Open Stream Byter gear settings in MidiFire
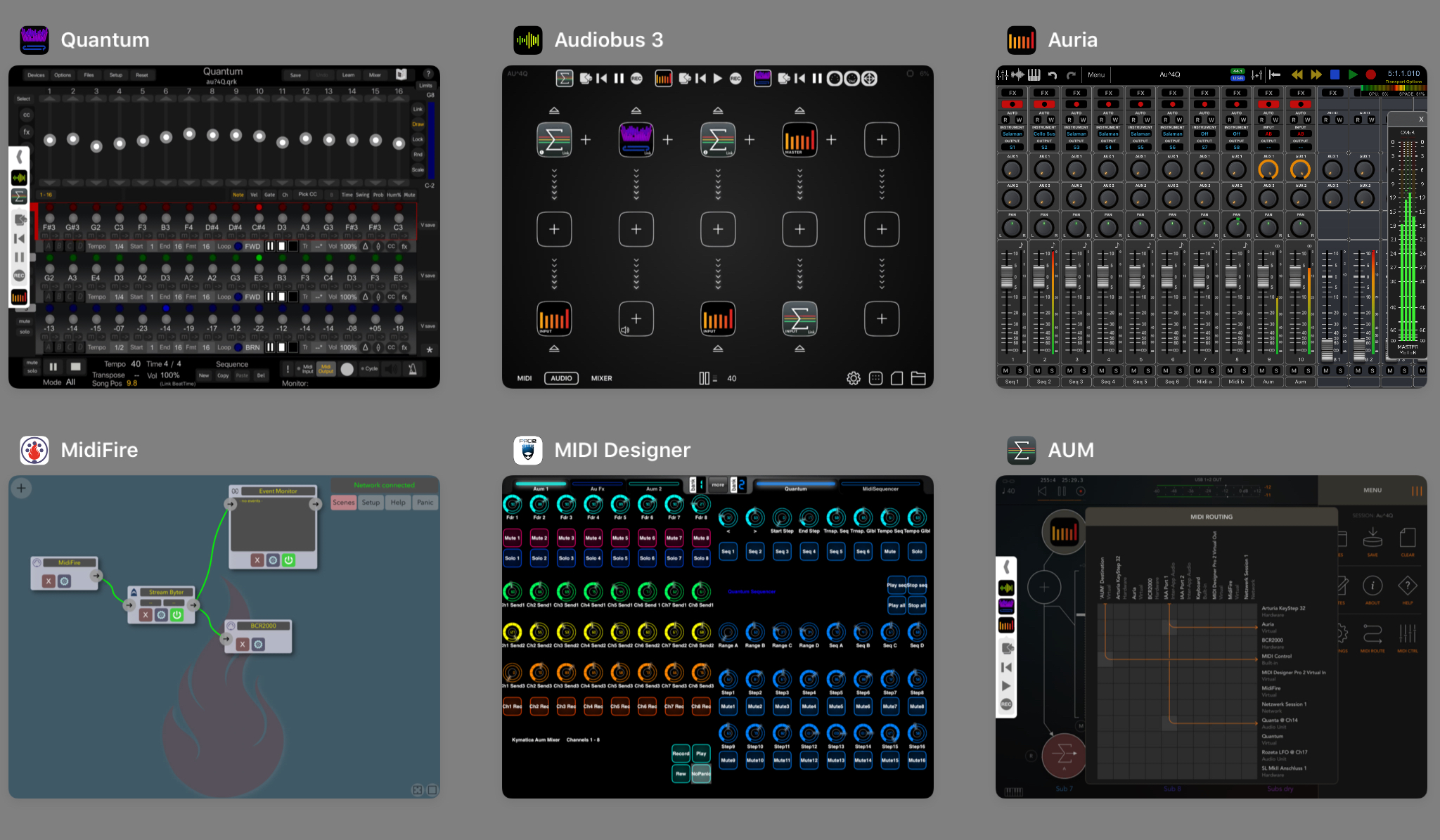1440x840 pixels. (x=161, y=615)
